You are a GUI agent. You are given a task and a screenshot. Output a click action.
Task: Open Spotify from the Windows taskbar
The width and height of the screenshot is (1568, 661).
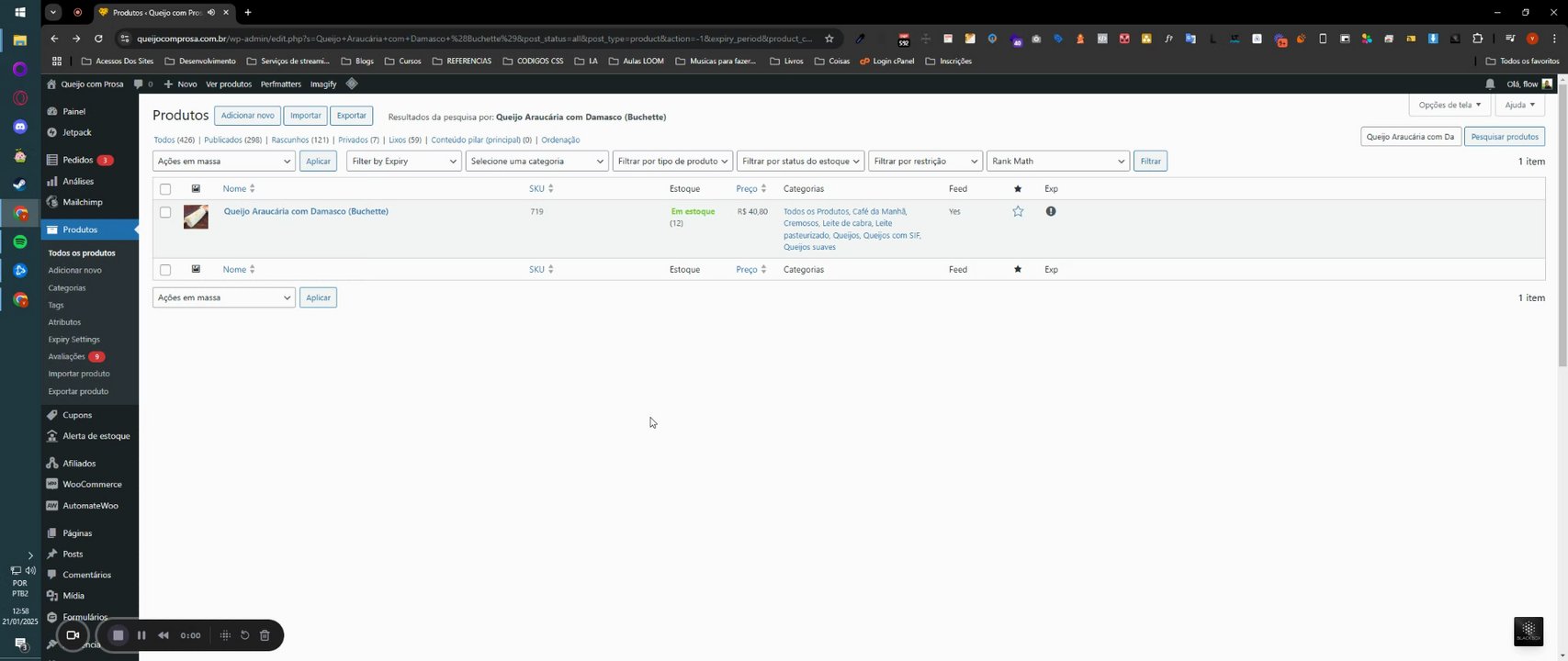pyautogui.click(x=20, y=242)
